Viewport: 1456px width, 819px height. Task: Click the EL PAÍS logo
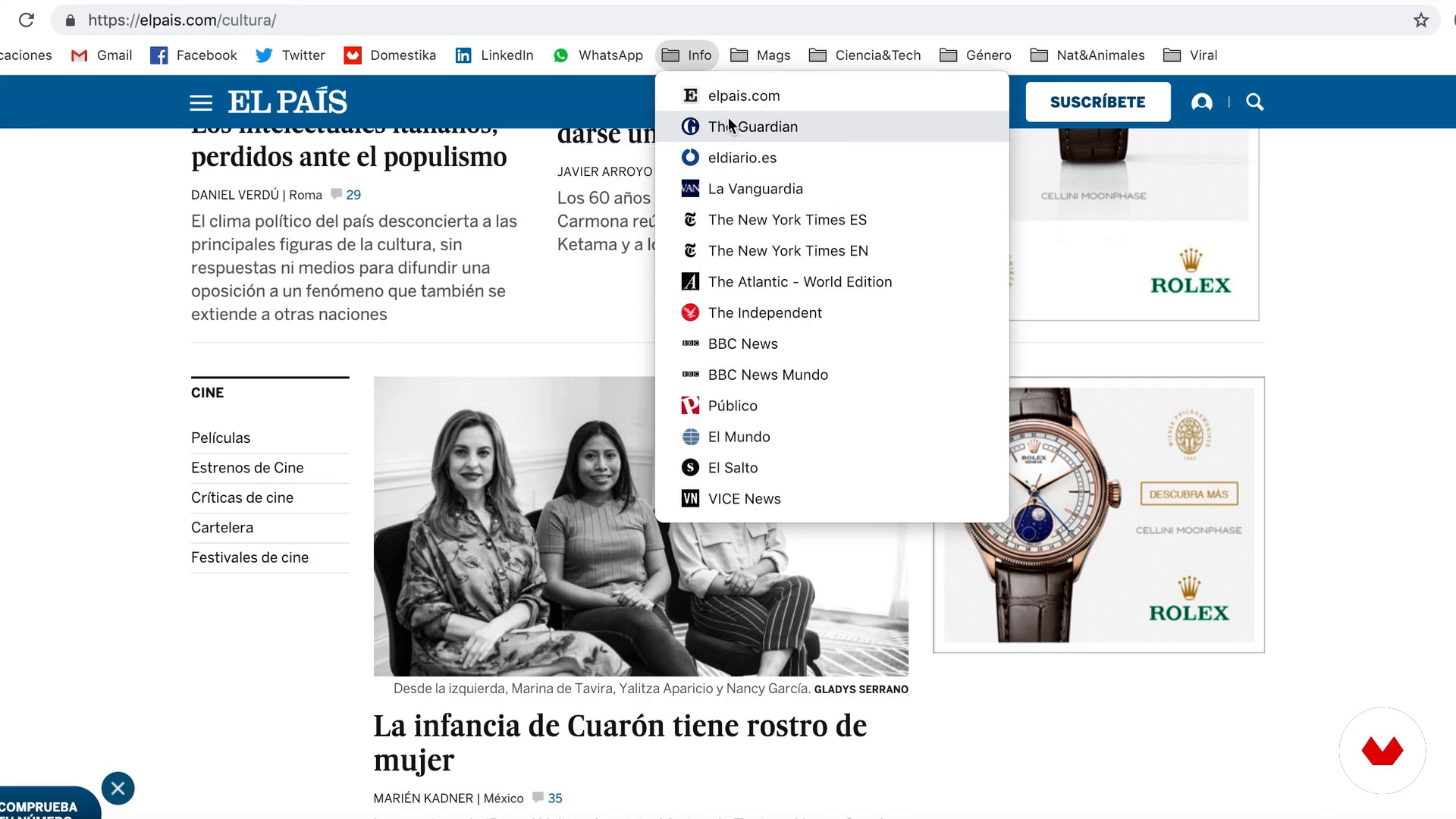point(287,102)
